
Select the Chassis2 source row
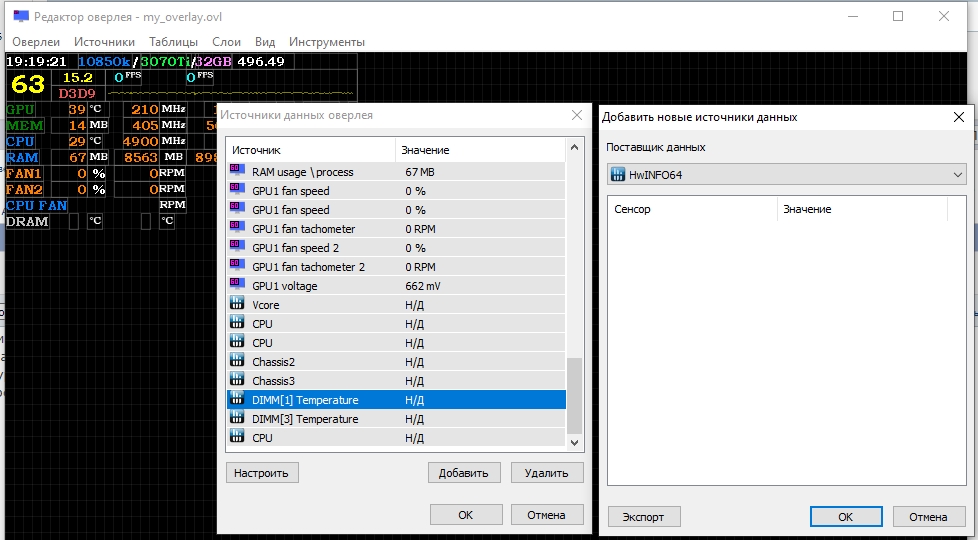pyautogui.click(x=396, y=362)
